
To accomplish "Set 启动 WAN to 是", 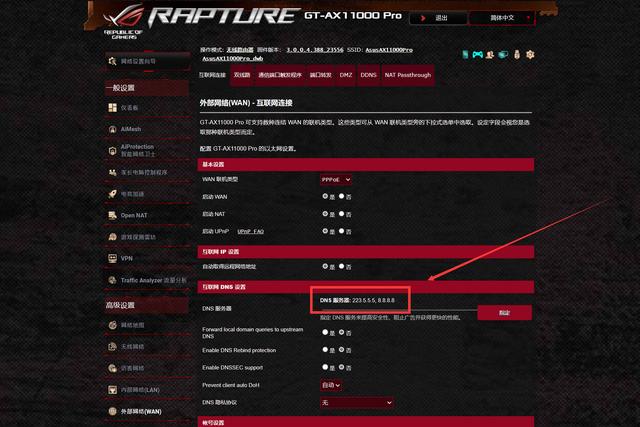I will click(x=325, y=196).
